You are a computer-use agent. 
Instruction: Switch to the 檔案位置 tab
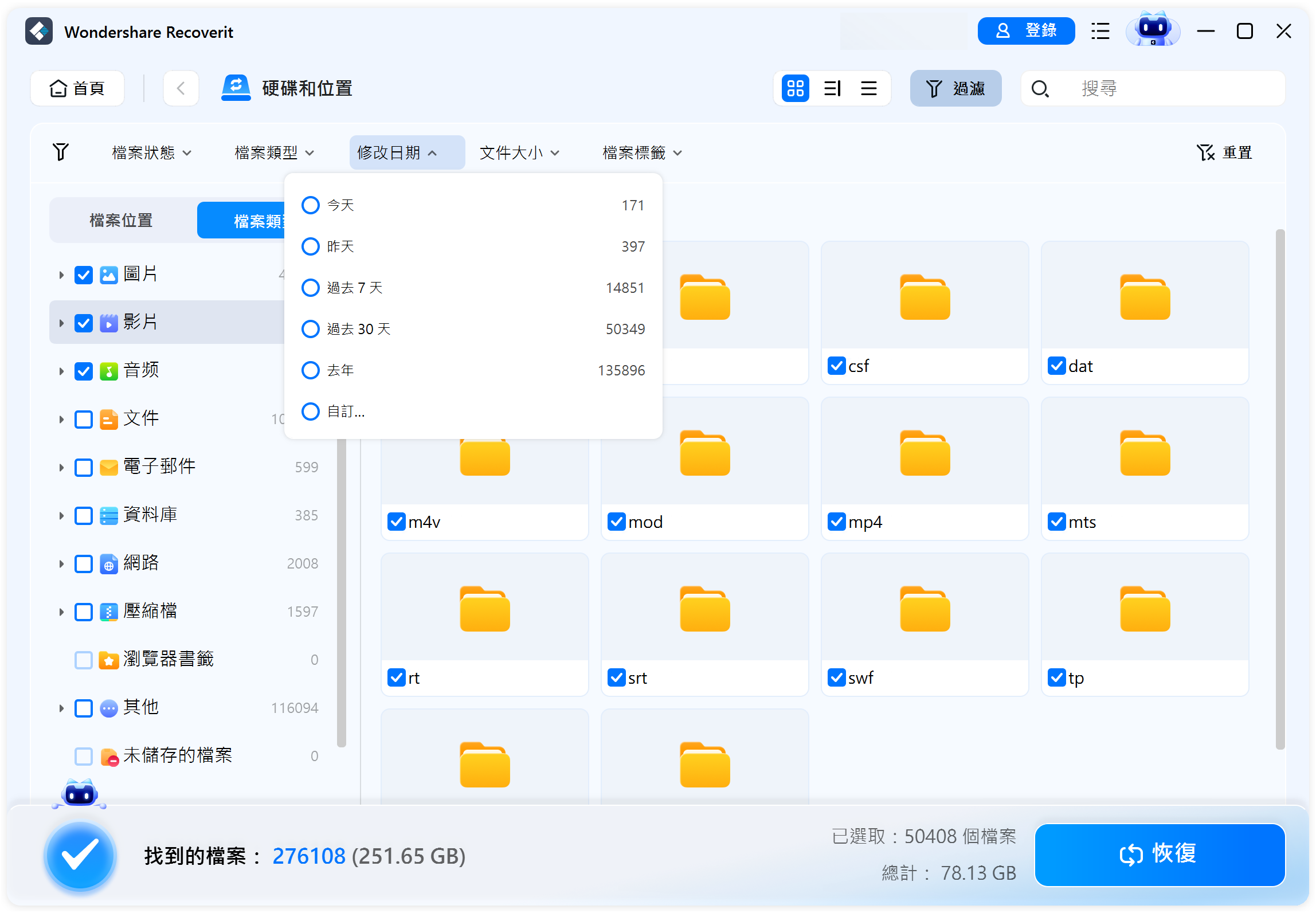pos(122,220)
